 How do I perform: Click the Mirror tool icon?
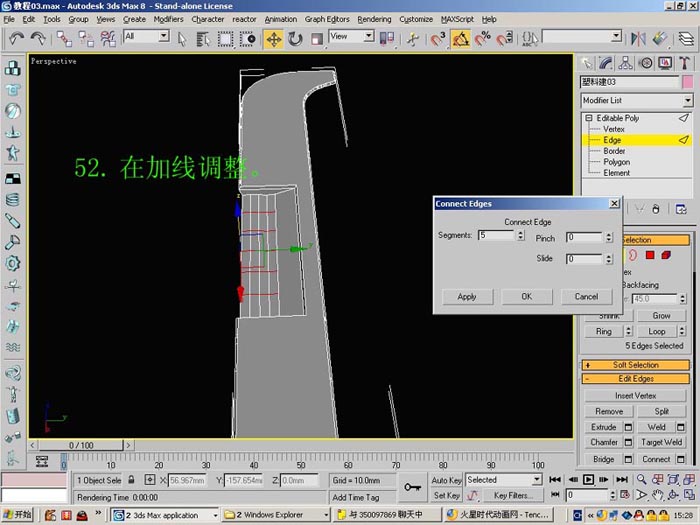(638, 39)
